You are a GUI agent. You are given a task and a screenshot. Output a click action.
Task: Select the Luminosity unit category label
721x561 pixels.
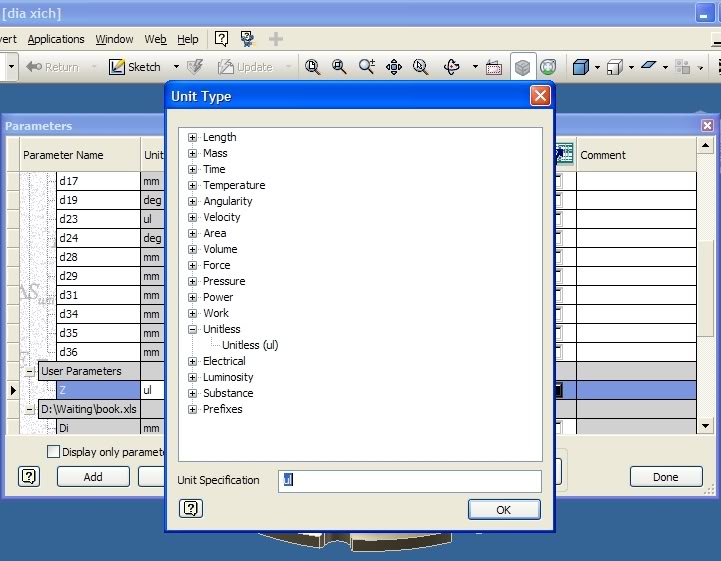[228, 377]
